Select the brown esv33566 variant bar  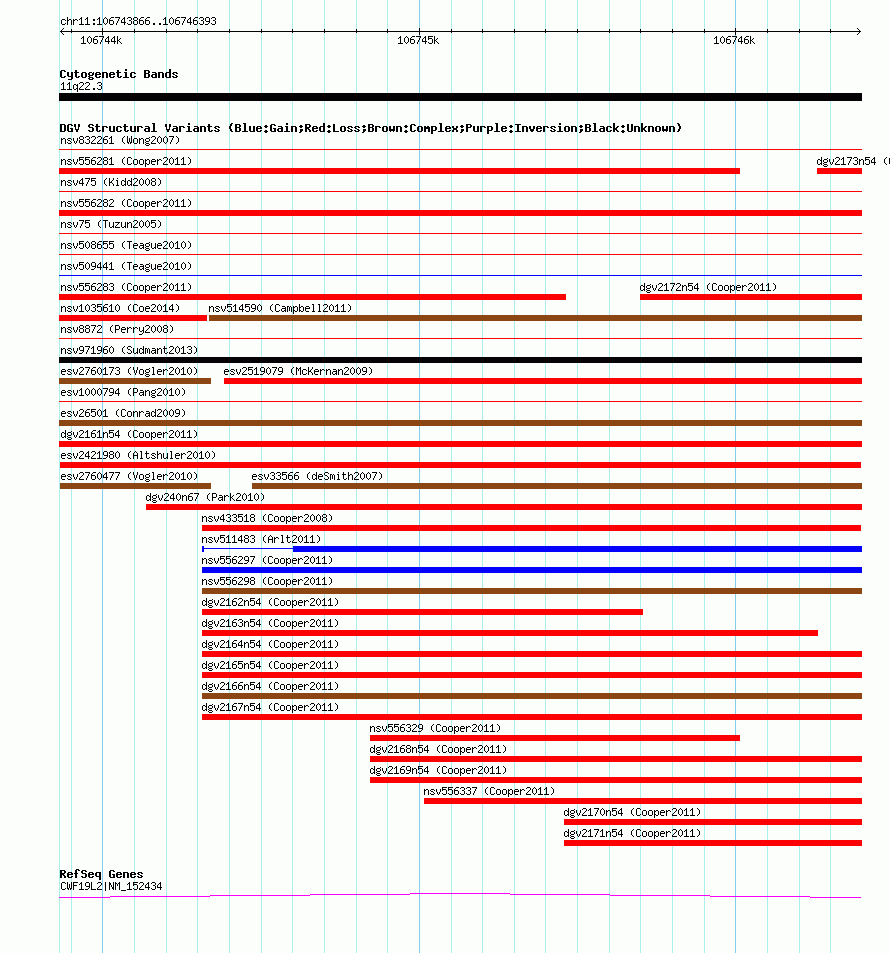pos(557,486)
